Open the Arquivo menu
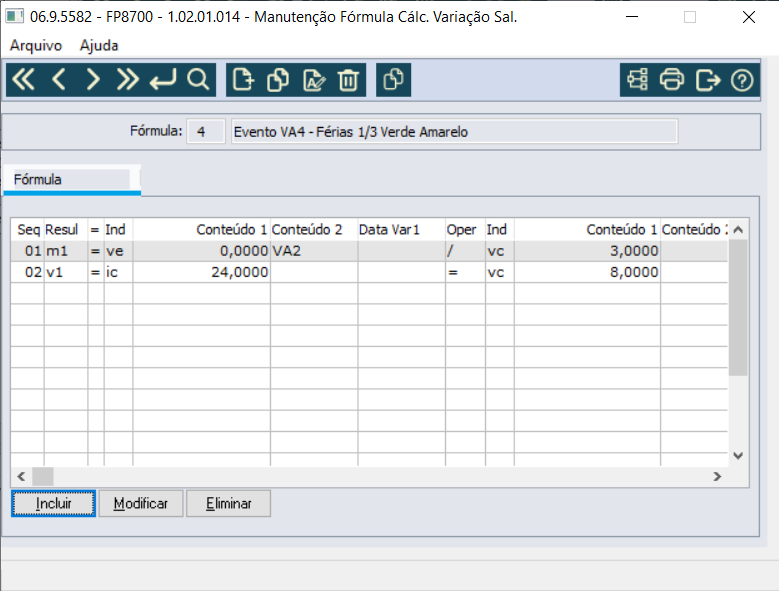 pos(36,46)
